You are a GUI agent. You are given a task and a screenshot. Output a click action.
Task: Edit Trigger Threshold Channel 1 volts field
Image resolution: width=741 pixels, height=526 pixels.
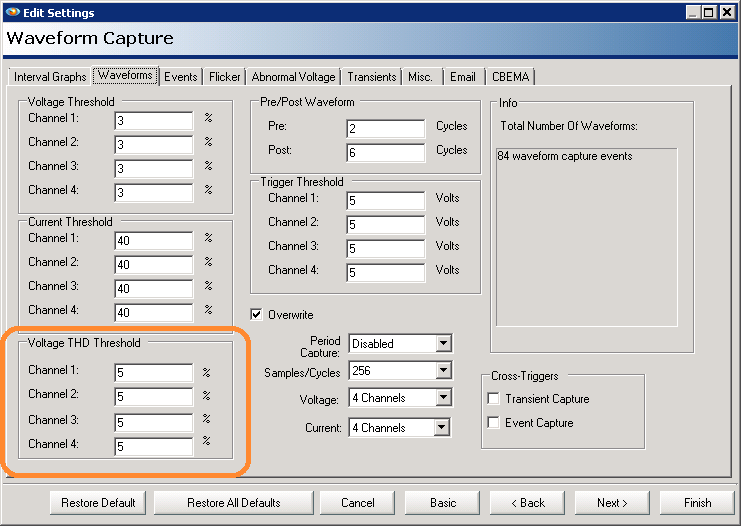386,200
